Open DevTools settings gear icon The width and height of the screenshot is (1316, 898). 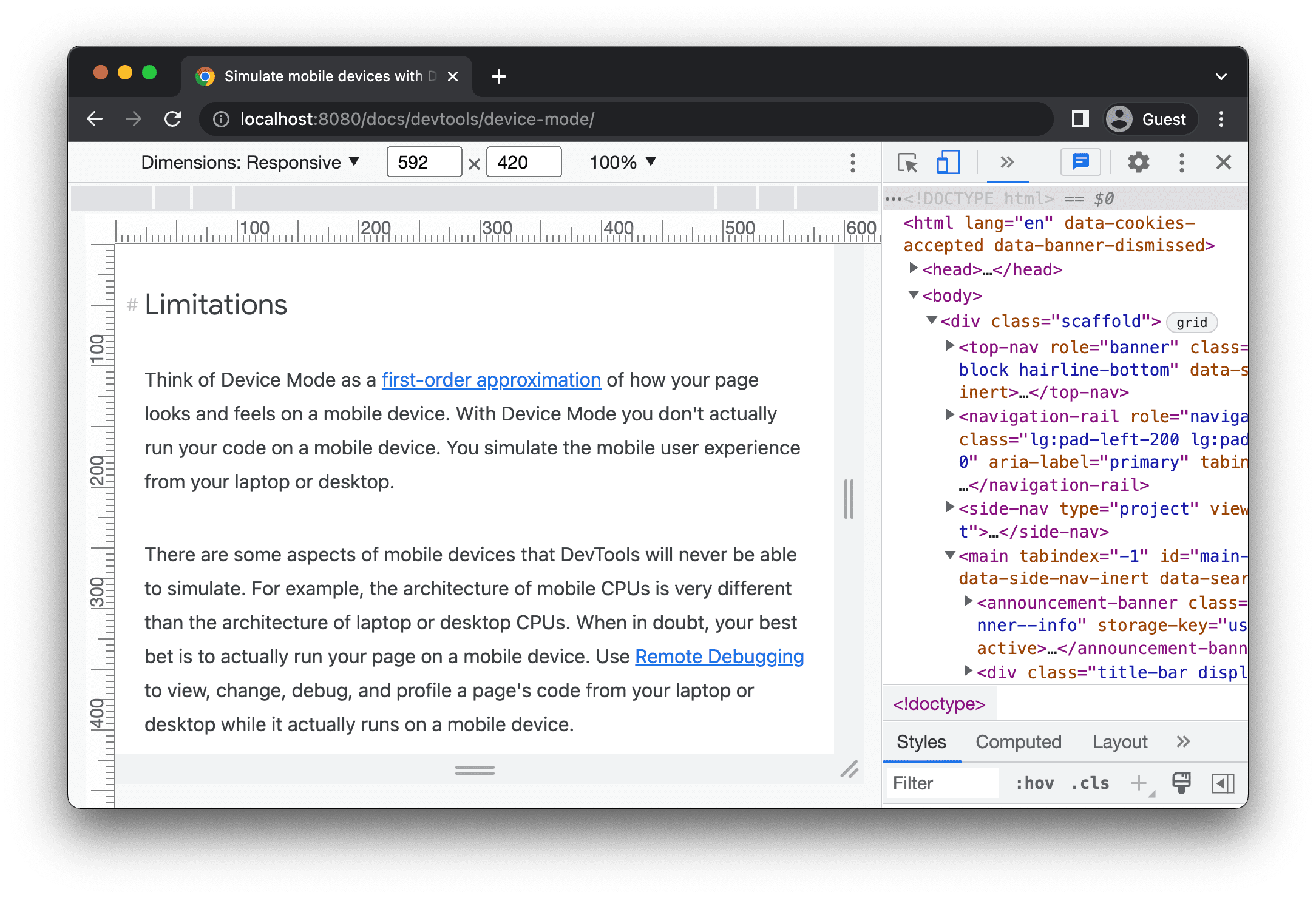tap(1140, 162)
